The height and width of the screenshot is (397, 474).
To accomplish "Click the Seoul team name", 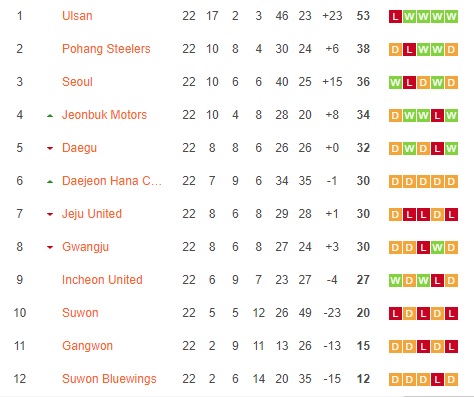I will click(77, 82).
